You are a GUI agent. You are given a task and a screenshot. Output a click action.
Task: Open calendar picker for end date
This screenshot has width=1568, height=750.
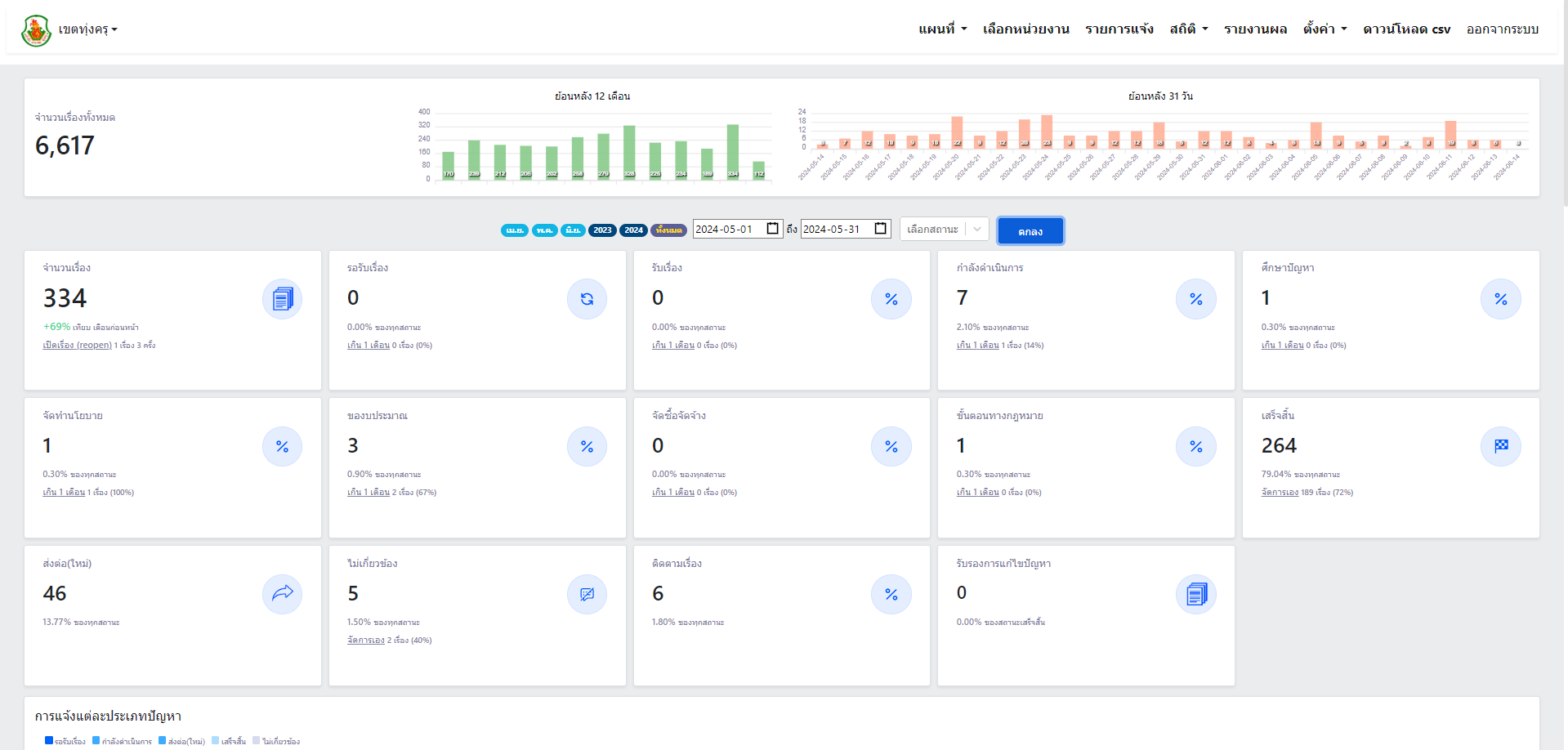pos(880,229)
